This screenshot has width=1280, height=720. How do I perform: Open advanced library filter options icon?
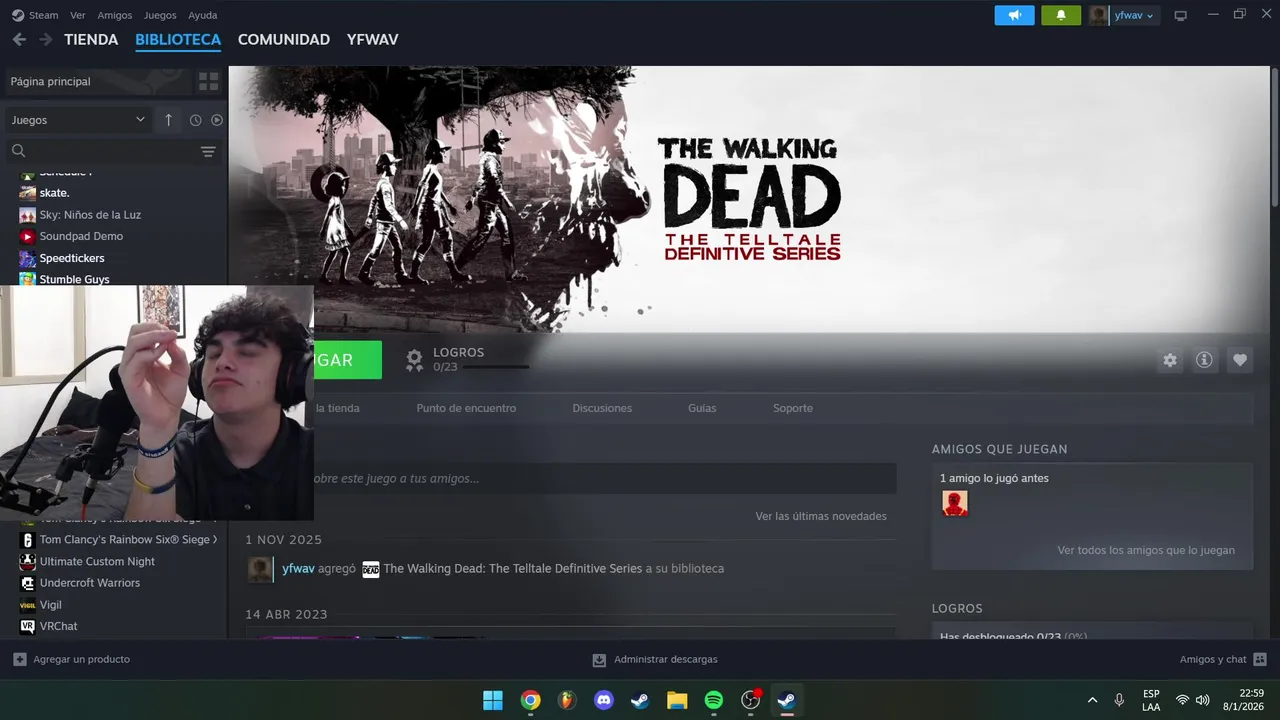[208, 151]
